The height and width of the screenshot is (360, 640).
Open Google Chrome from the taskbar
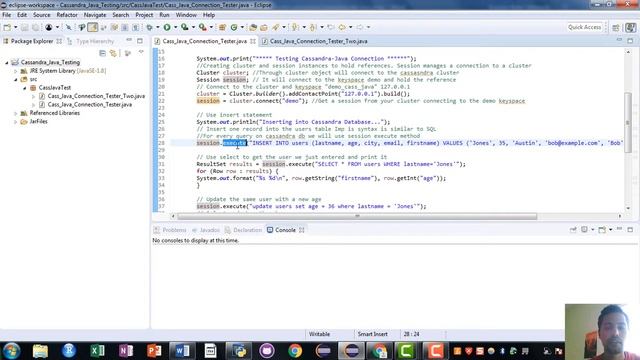coord(295,351)
